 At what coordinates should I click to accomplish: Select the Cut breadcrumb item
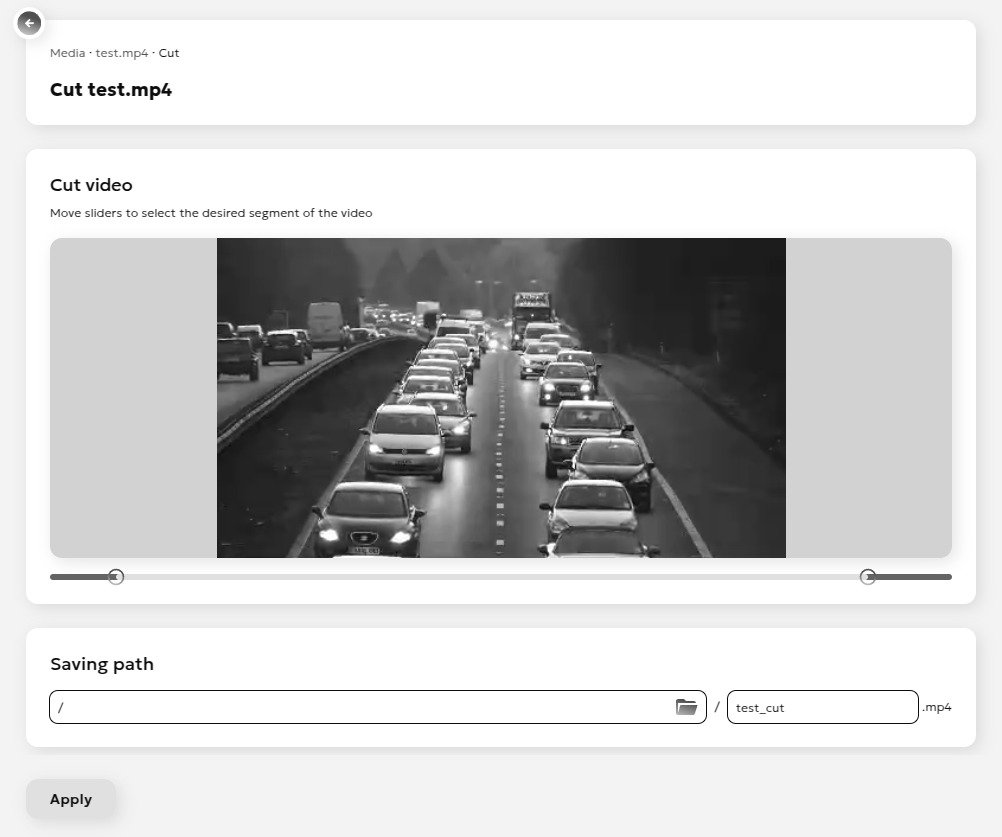[x=169, y=53]
